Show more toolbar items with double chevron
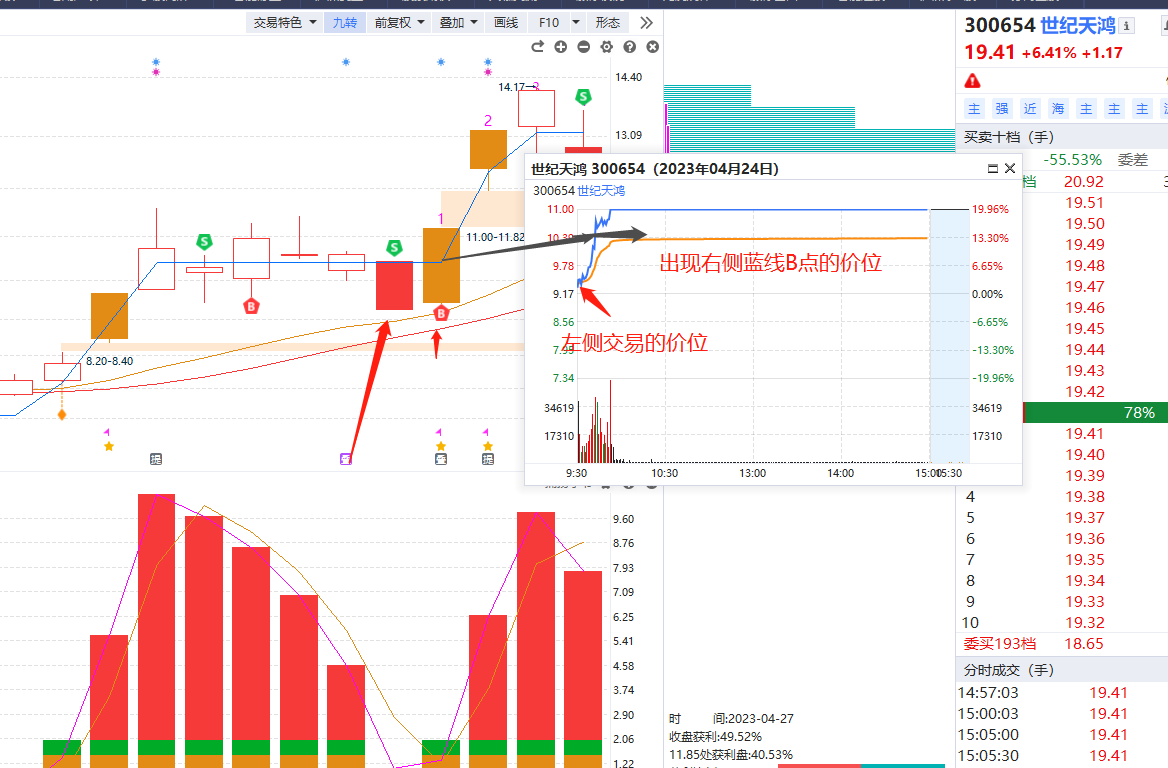Screen dimensions: 1168x768 click(x=647, y=23)
